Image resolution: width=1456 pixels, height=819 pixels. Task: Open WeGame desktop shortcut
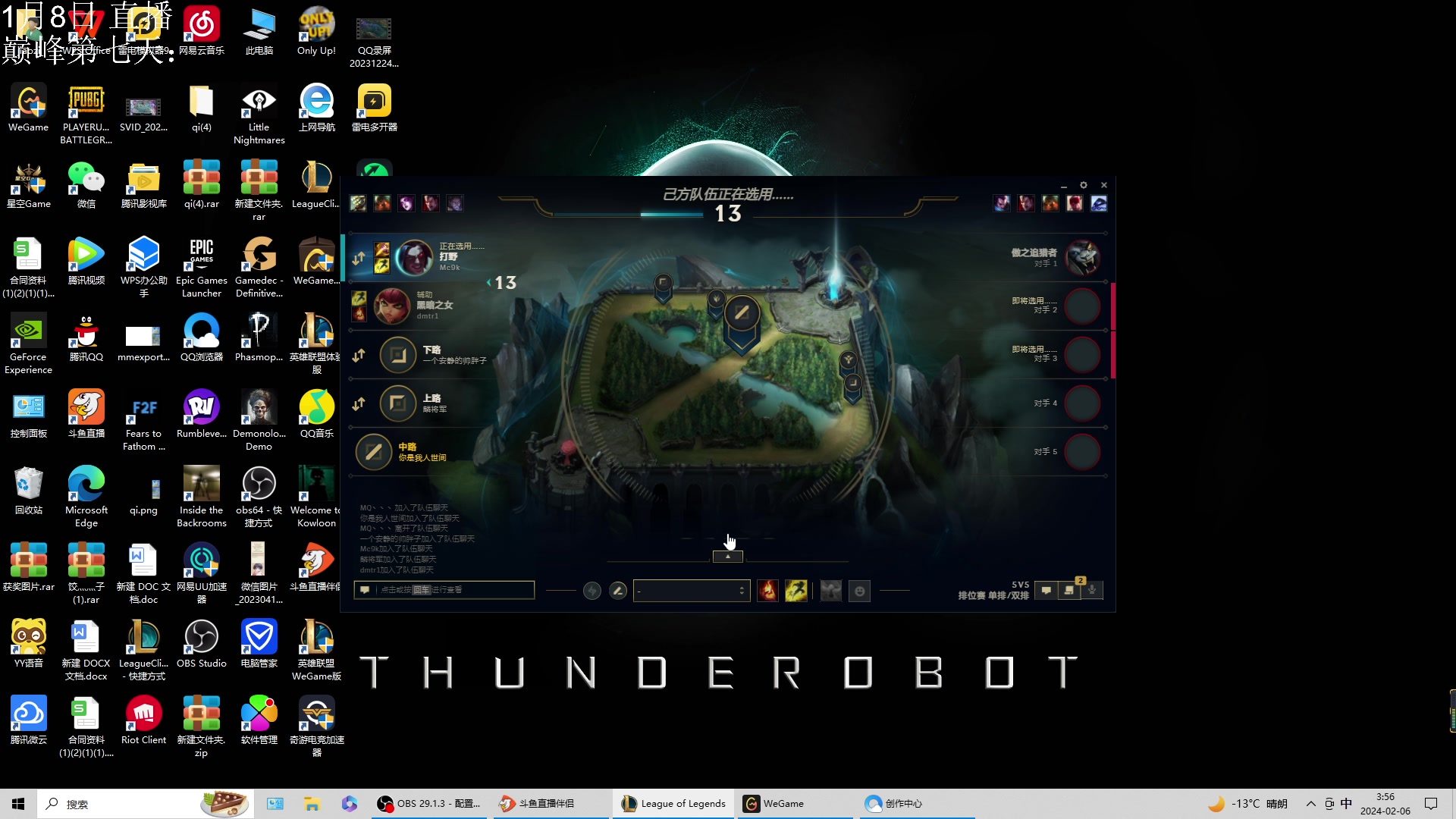[x=29, y=108]
